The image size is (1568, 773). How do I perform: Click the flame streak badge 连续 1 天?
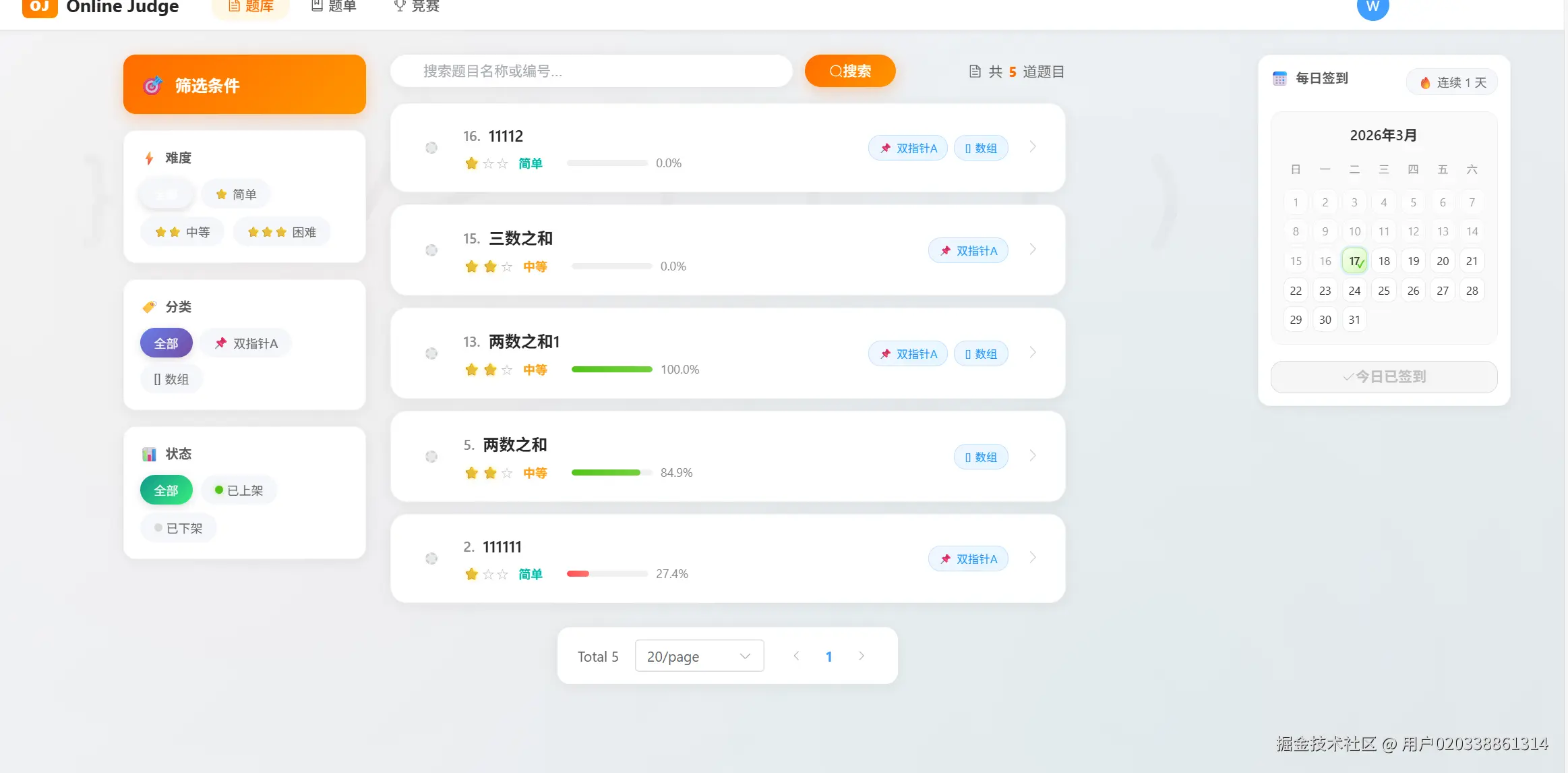(1452, 82)
